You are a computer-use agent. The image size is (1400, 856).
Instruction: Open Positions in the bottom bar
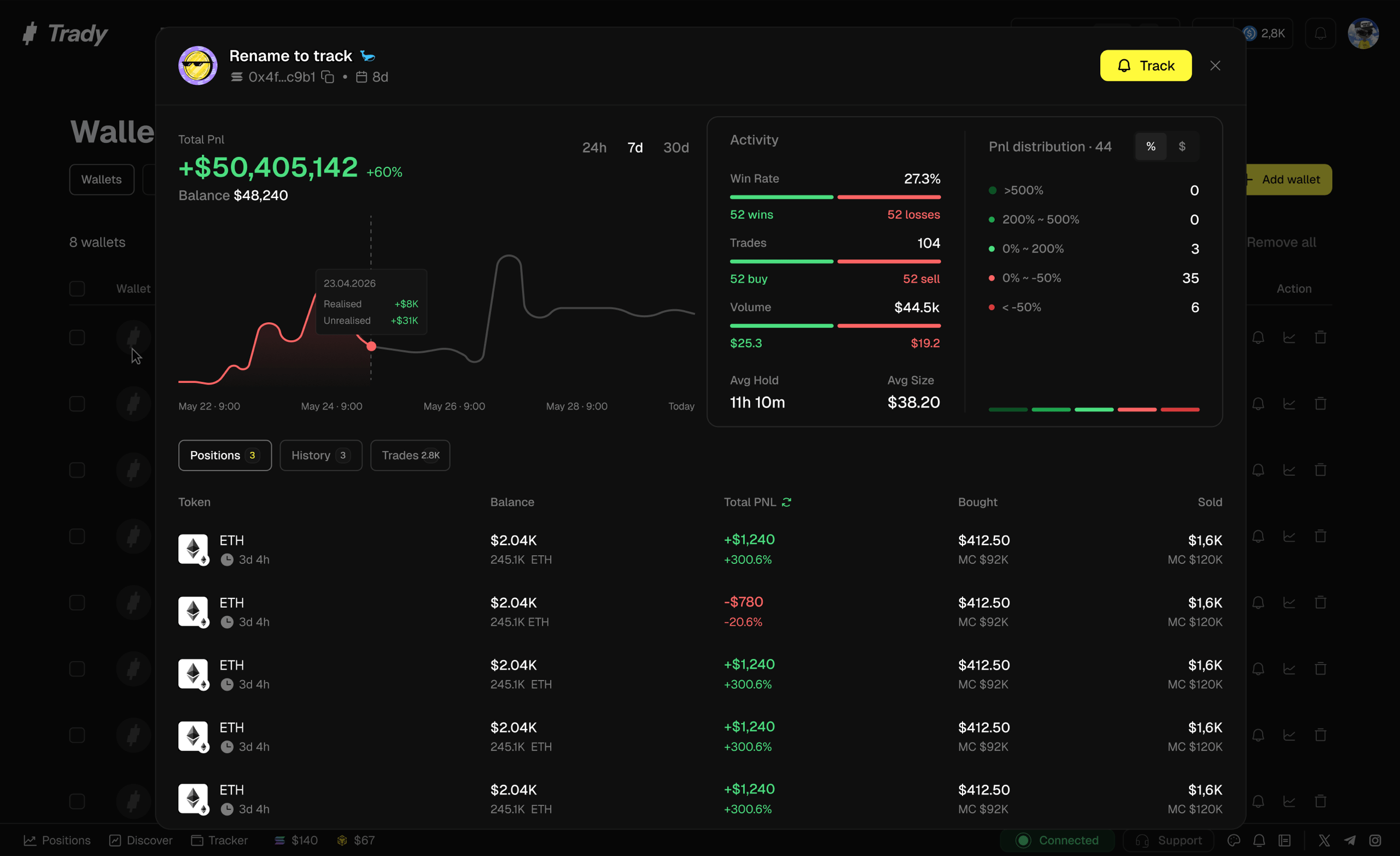pos(57,840)
